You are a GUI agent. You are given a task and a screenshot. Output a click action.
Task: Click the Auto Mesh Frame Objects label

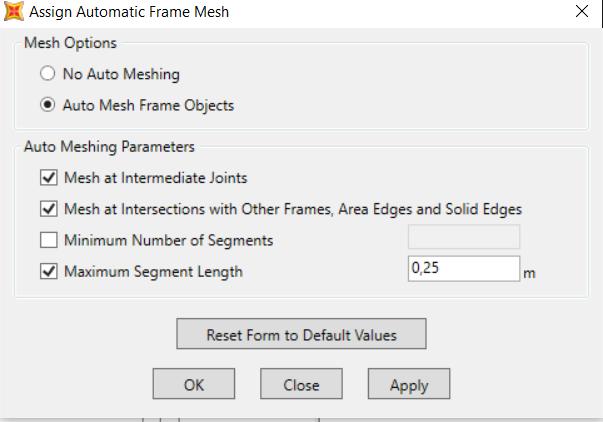tap(148, 105)
